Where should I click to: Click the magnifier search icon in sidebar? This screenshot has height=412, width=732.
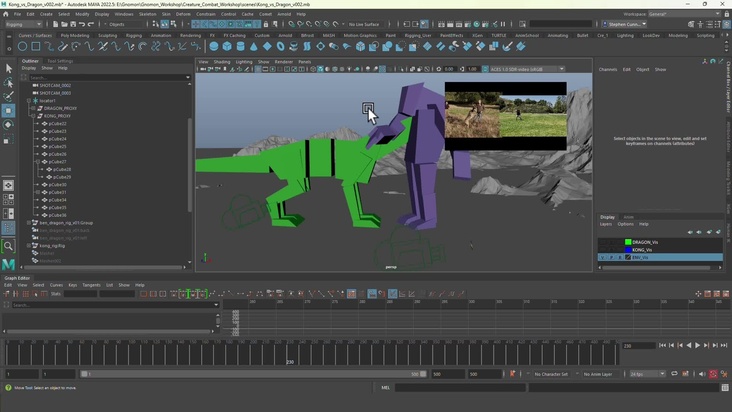click(8, 246)
